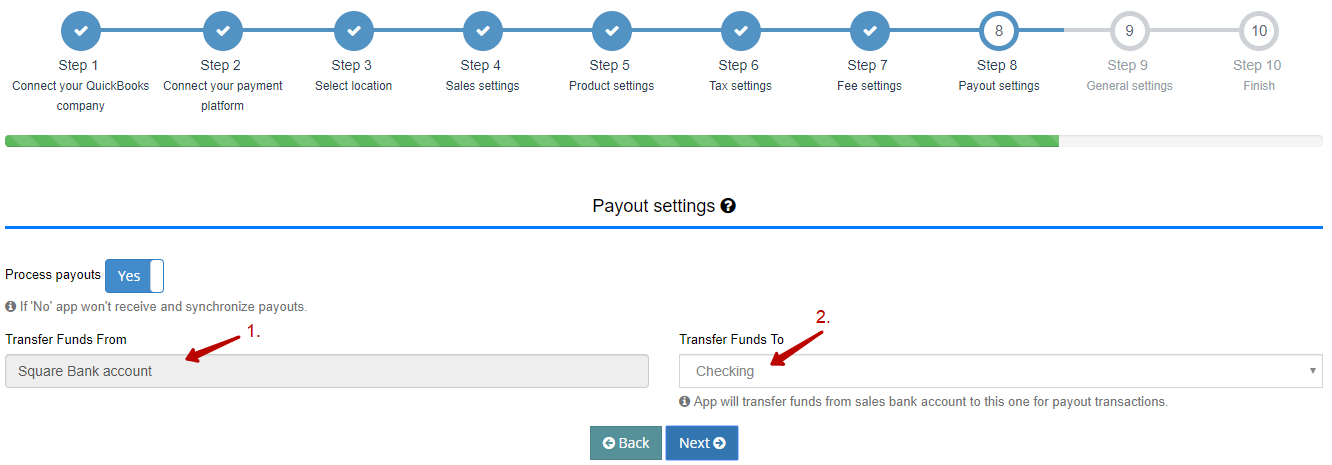Screen dimensions: 1332x465
Task: Click the Step 1 checkmark circle
Action: [81, 31]
